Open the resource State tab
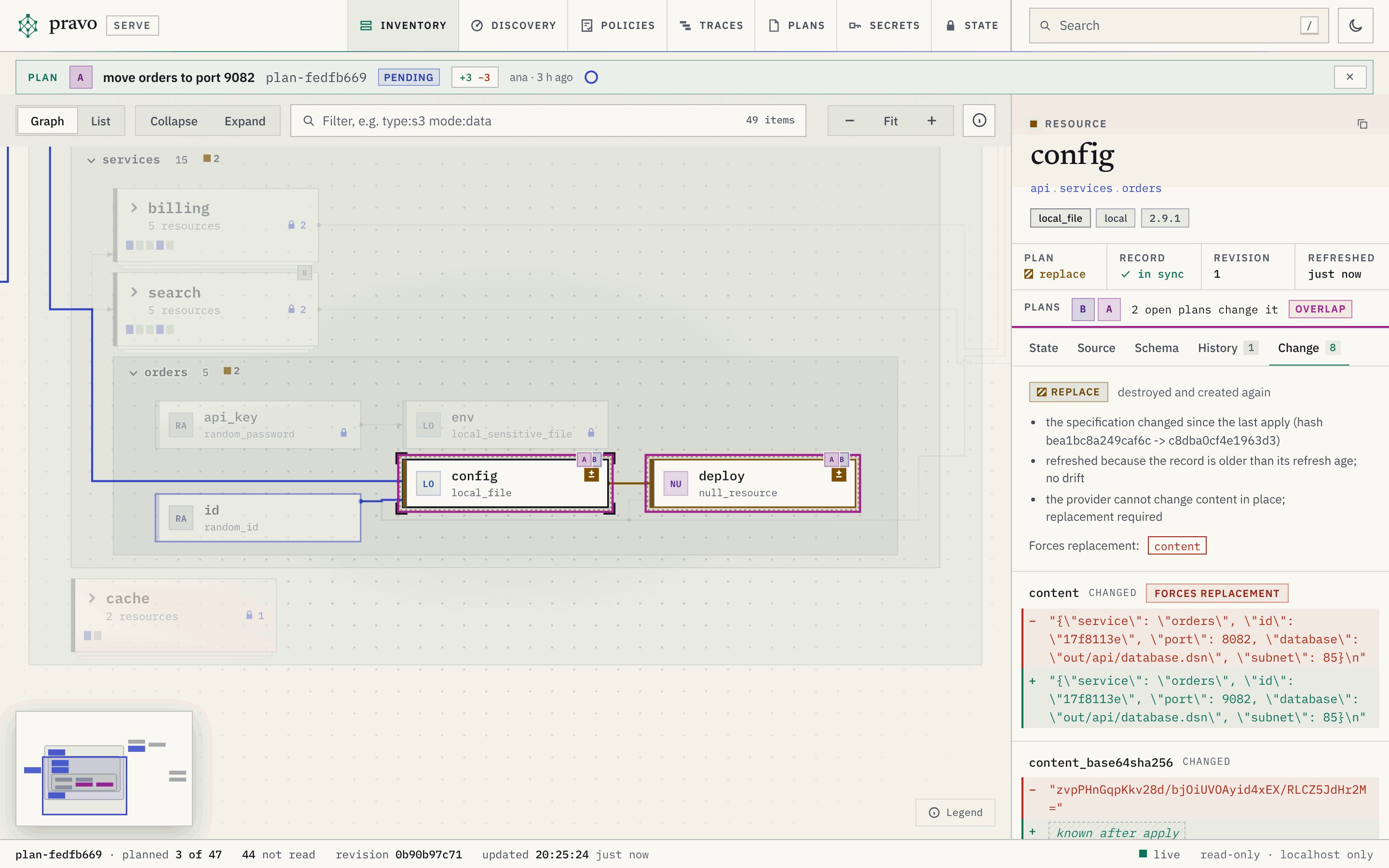 click(x=1043, y=348)
